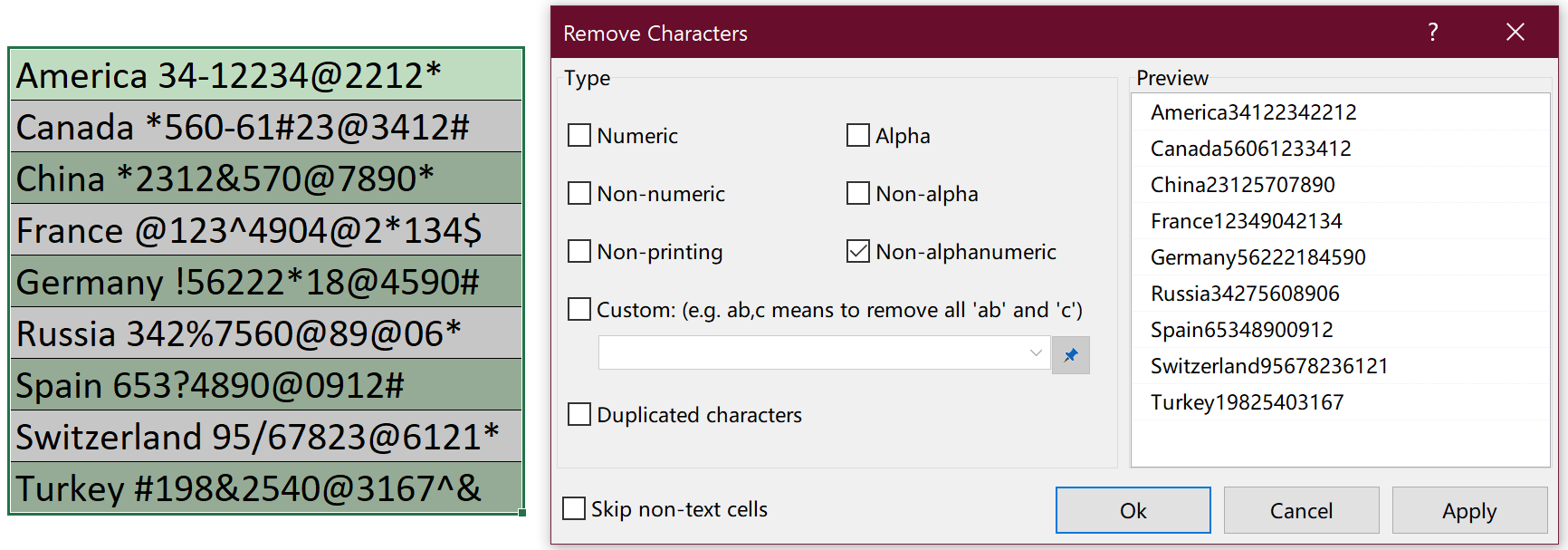Confirm changes with the Ok button

(1133, 509)
